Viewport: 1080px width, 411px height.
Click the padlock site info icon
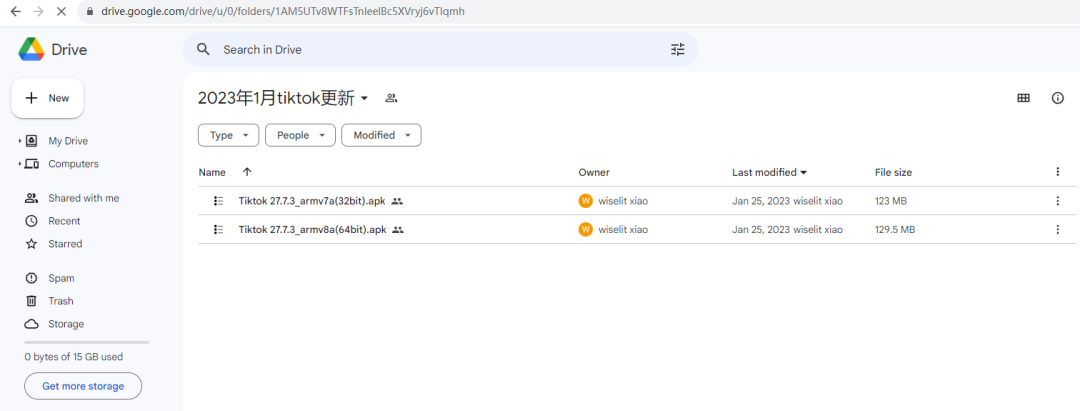[90, 12]
